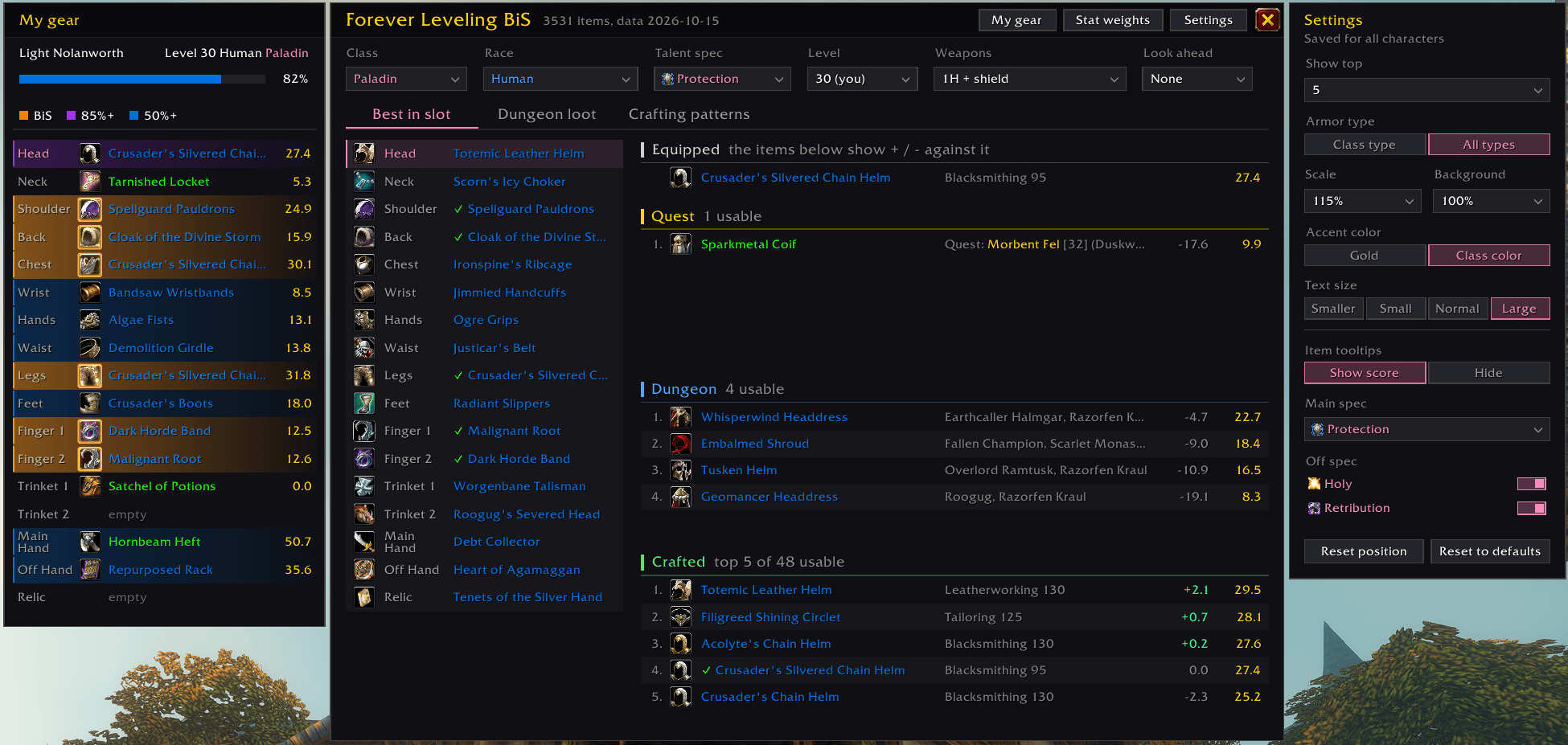
Task: Click the Debt Collector main hand slot icon
Action: [x=364, y=542]
